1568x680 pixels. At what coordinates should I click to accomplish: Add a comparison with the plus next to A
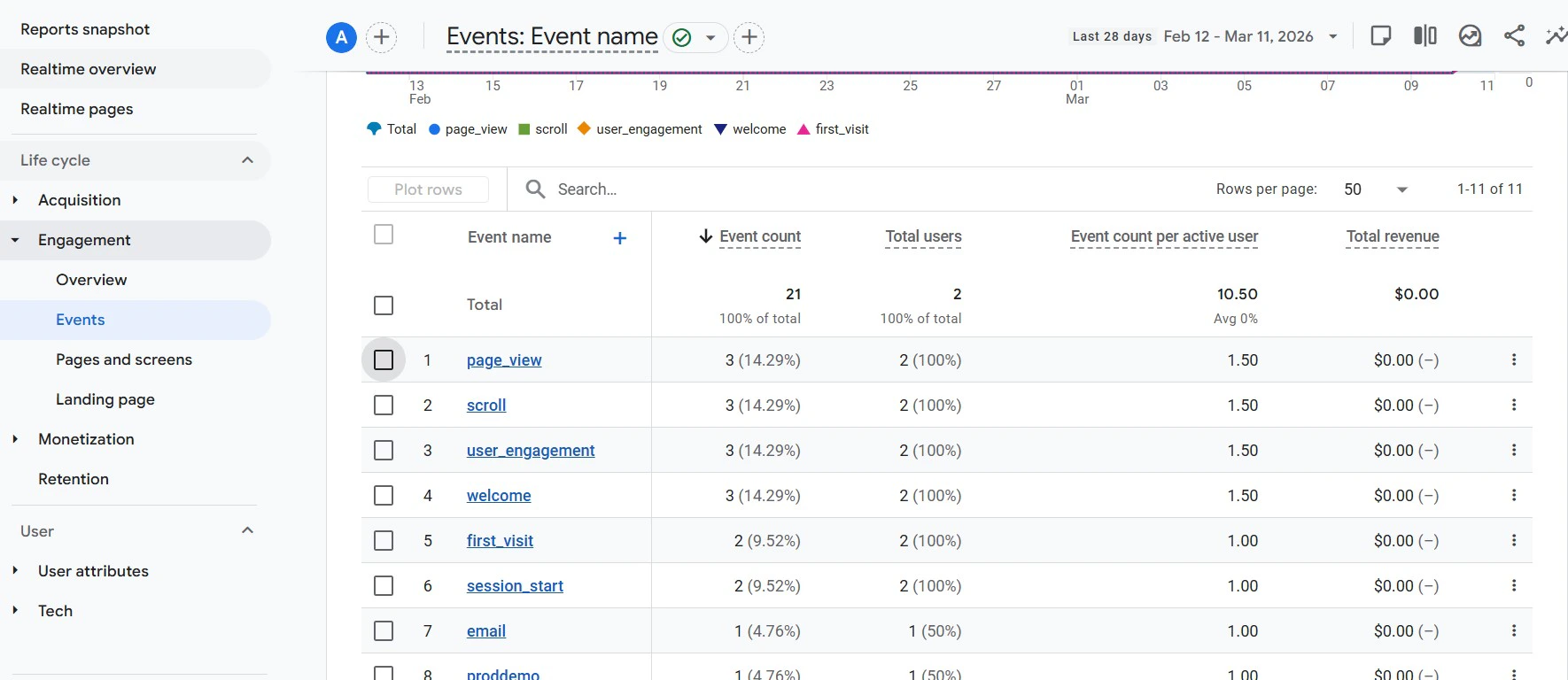(x=381, y=37)
